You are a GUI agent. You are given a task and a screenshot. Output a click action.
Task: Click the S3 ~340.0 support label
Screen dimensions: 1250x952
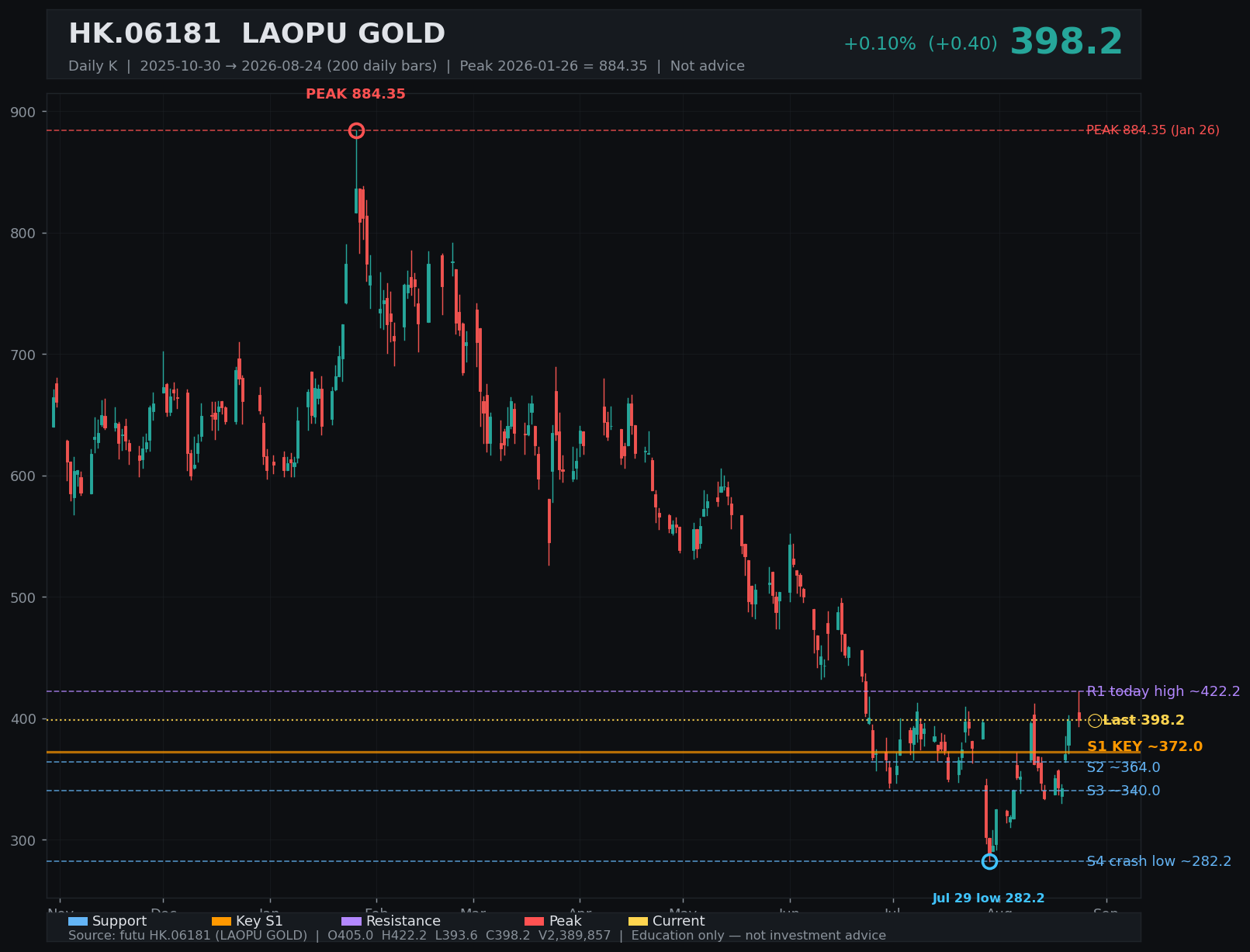click(x=1124, y=791)
